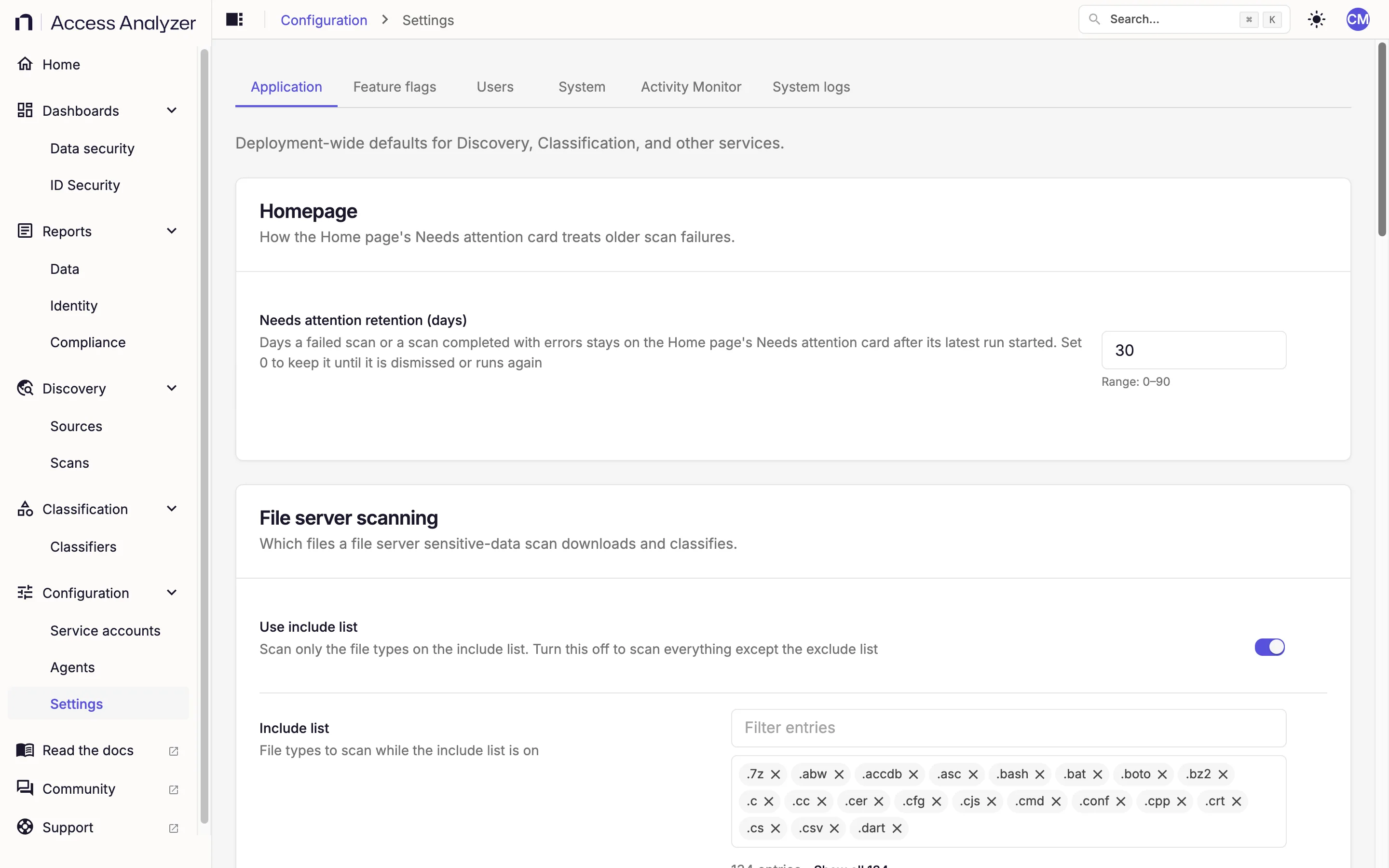Image resolution: width=1389 pixels, height=868 pixels.
Task: Toggle the sidebar collapse icon
Action: point(234,19)
